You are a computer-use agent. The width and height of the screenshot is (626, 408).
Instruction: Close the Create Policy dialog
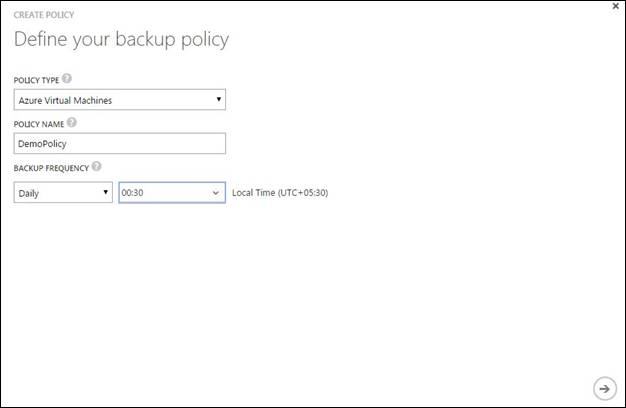(615, 7)
